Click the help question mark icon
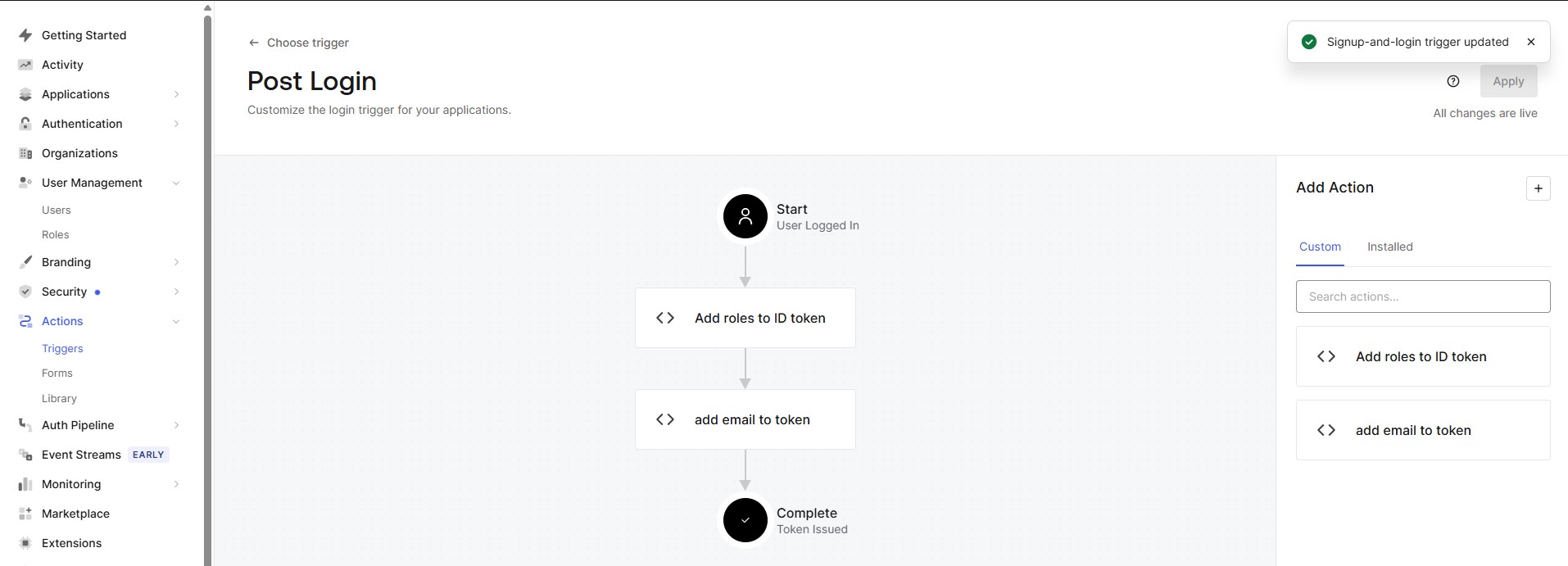Screen dimensions: 1568x566 1453,81
